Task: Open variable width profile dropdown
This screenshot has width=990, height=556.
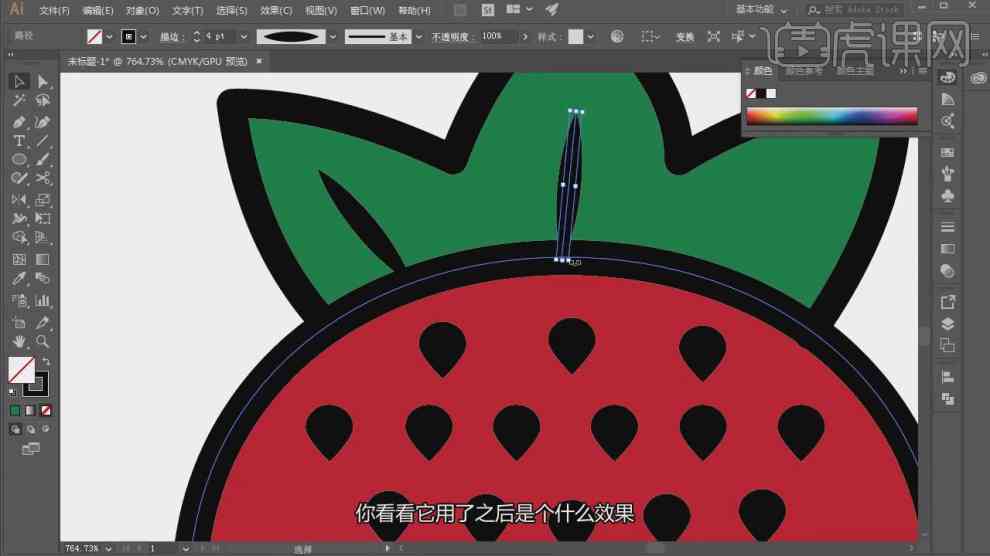Action: point(333,37)
